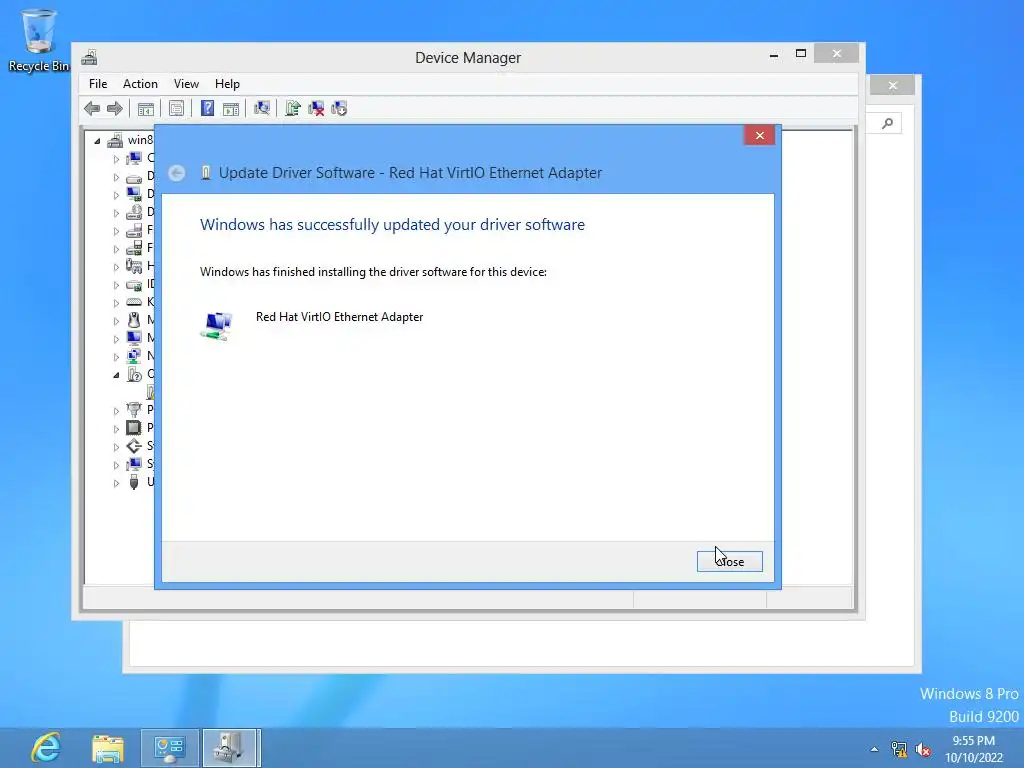The width and height of the screenshot is (1024, 768).
Task: Click the Uninstall device icon with red X
Action: 316,108
